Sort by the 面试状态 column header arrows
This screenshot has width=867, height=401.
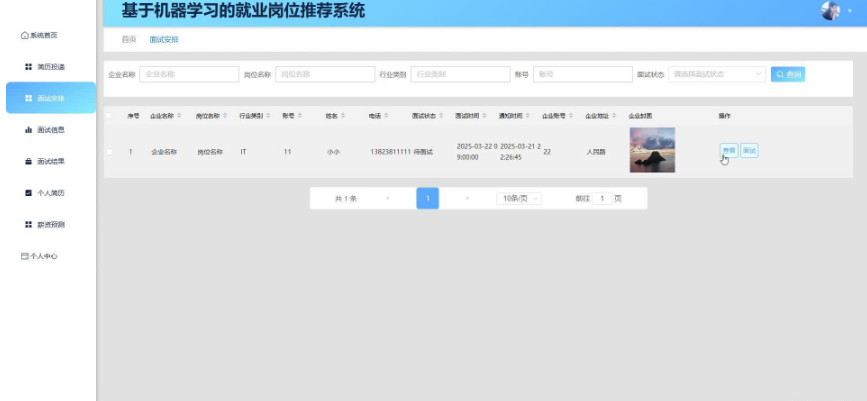tap(441, 116)
